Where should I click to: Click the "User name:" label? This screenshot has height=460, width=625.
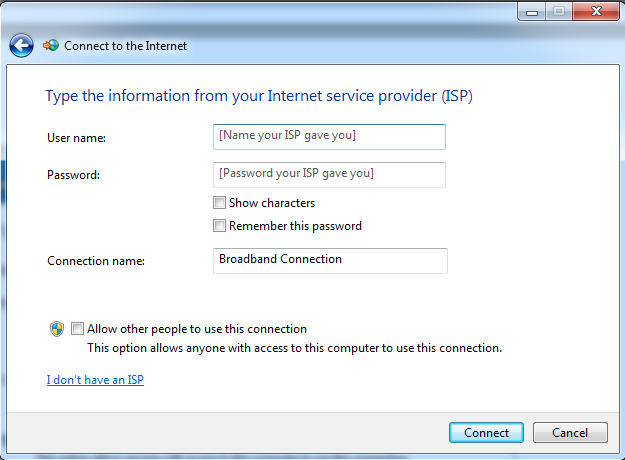click(x=77, y=138)
